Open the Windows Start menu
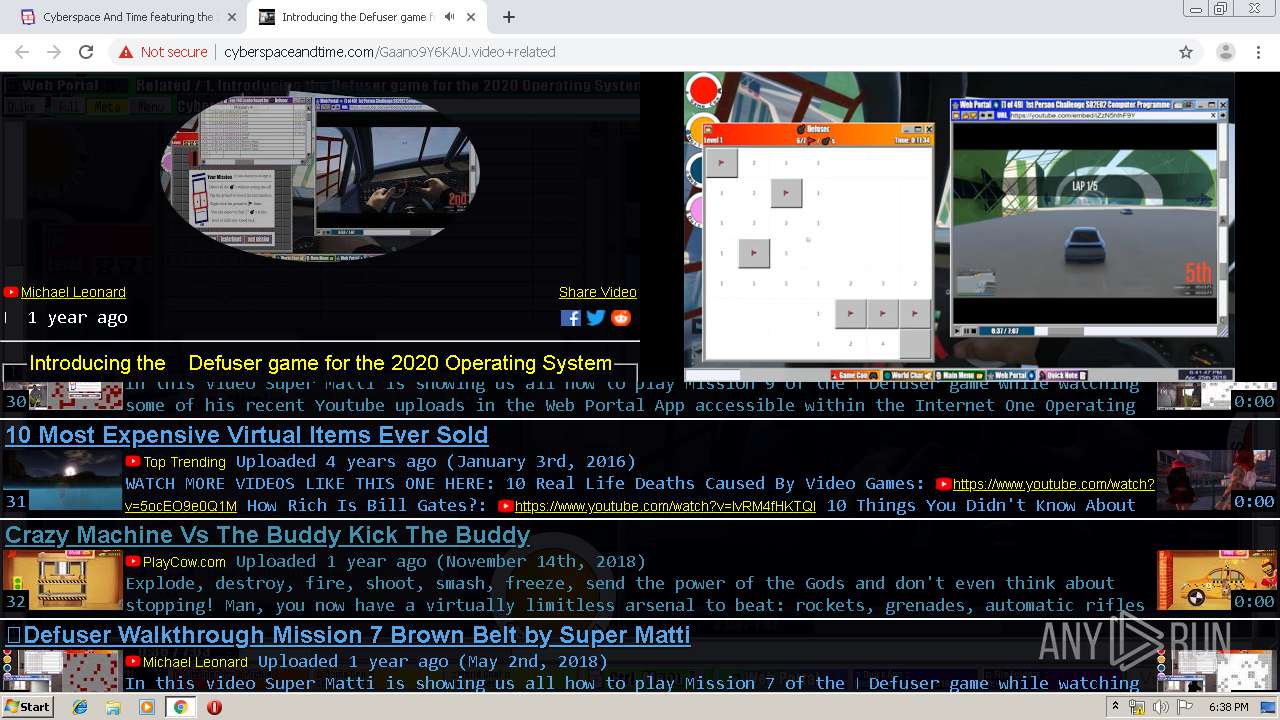 (x=27, y=707)
